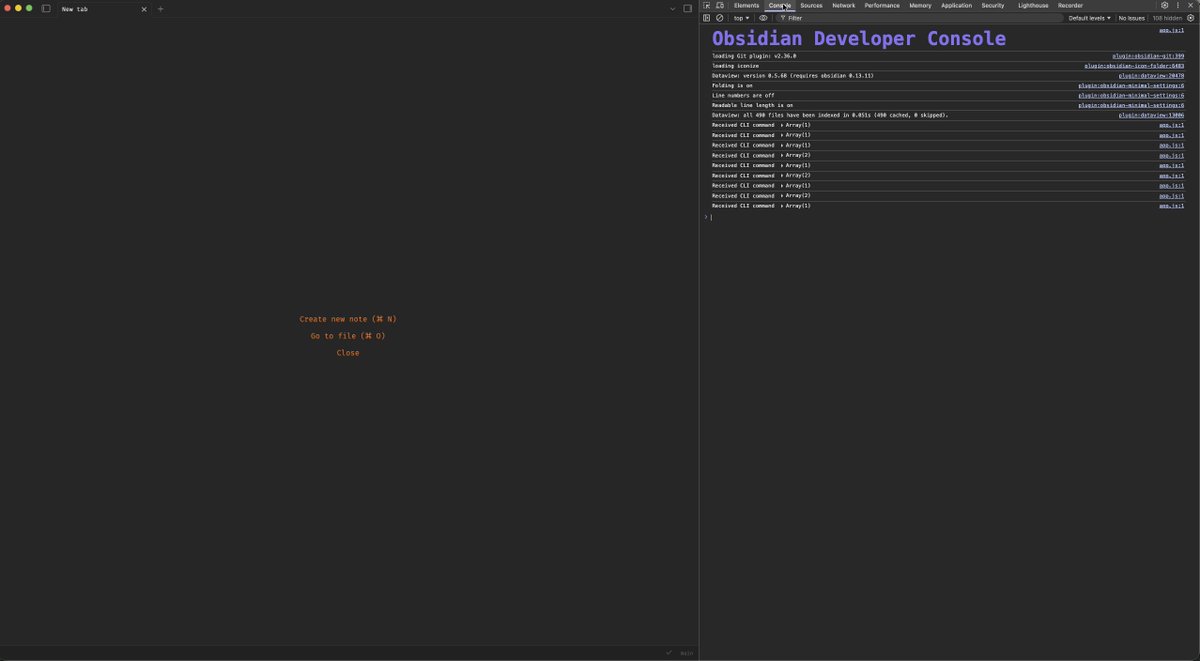This screenshot has width=1200, height=661.
Task: Open the plugin:obsidian-icon-folder:6483 source link
Action: (x=1134, y=66)
